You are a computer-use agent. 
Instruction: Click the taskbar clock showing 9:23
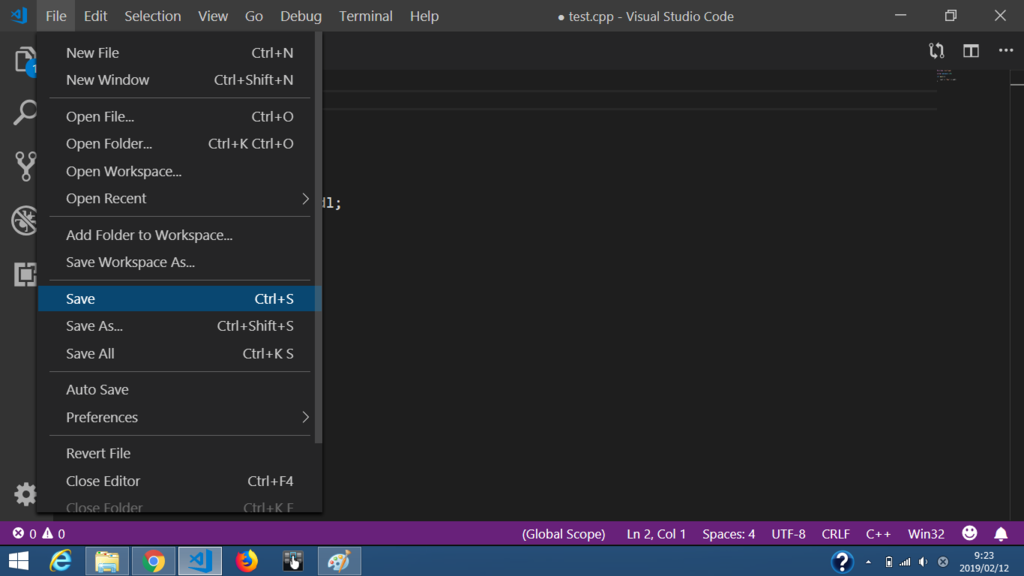click(984, 562)
